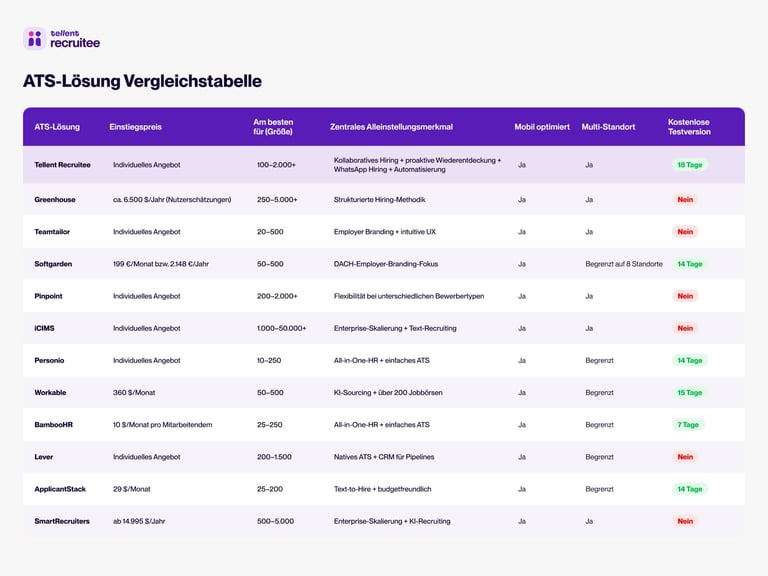Image resolution: width=768 pixels, height=576 pixels.
Task: Click the 'Nein' badge in Pinpoint row
Action: point(685,296)
